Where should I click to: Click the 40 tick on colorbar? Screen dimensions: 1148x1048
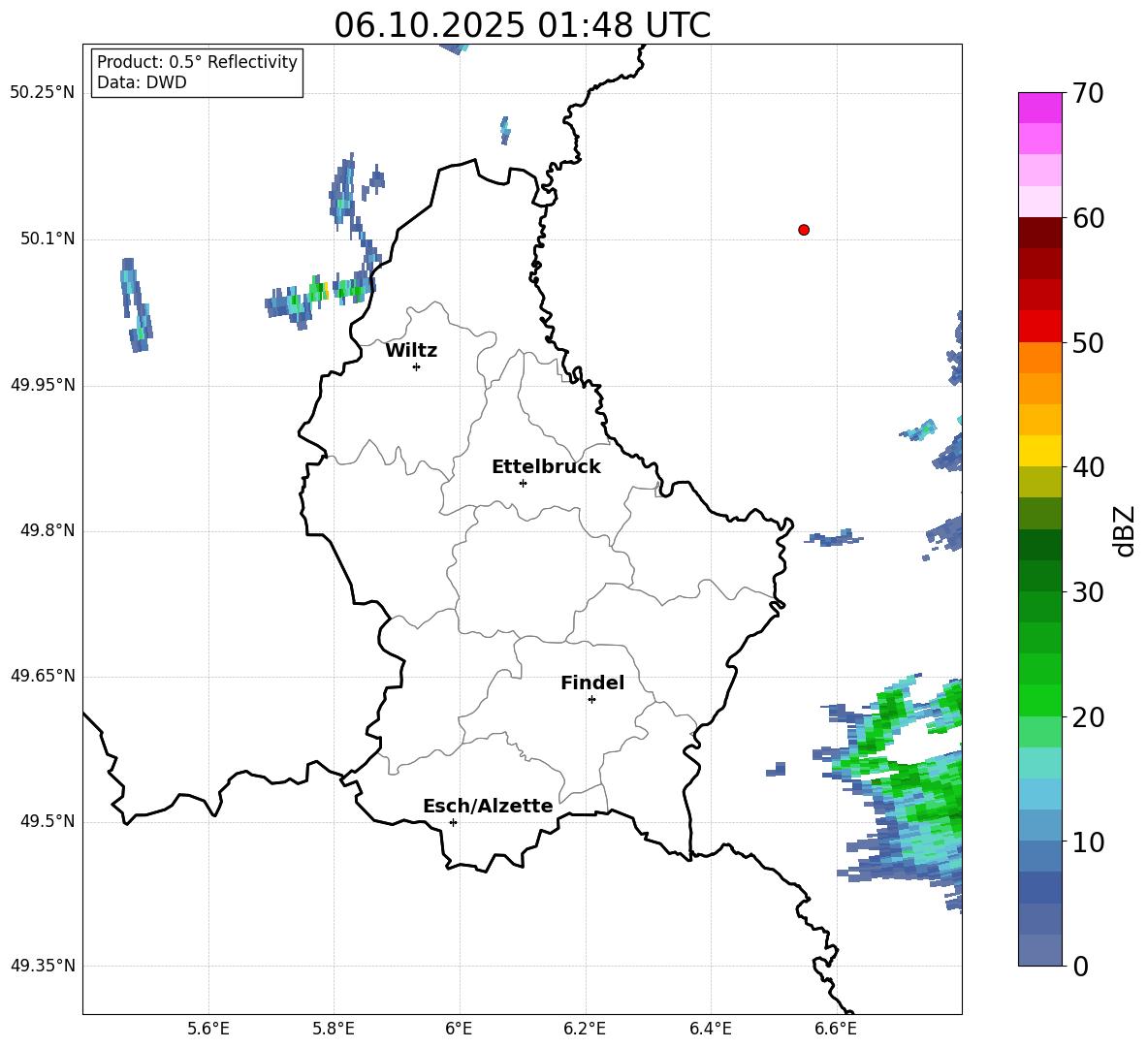pos(1088,467)
